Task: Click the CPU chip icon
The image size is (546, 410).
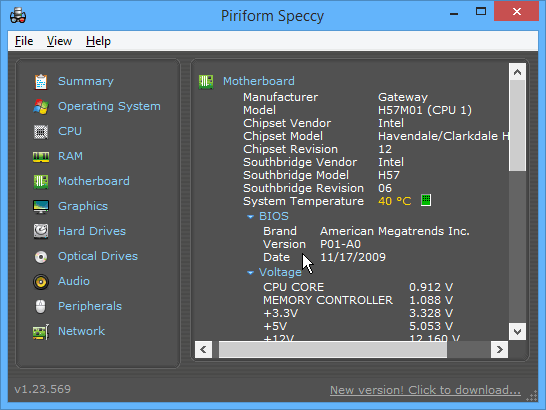Action: coord(41,132)
